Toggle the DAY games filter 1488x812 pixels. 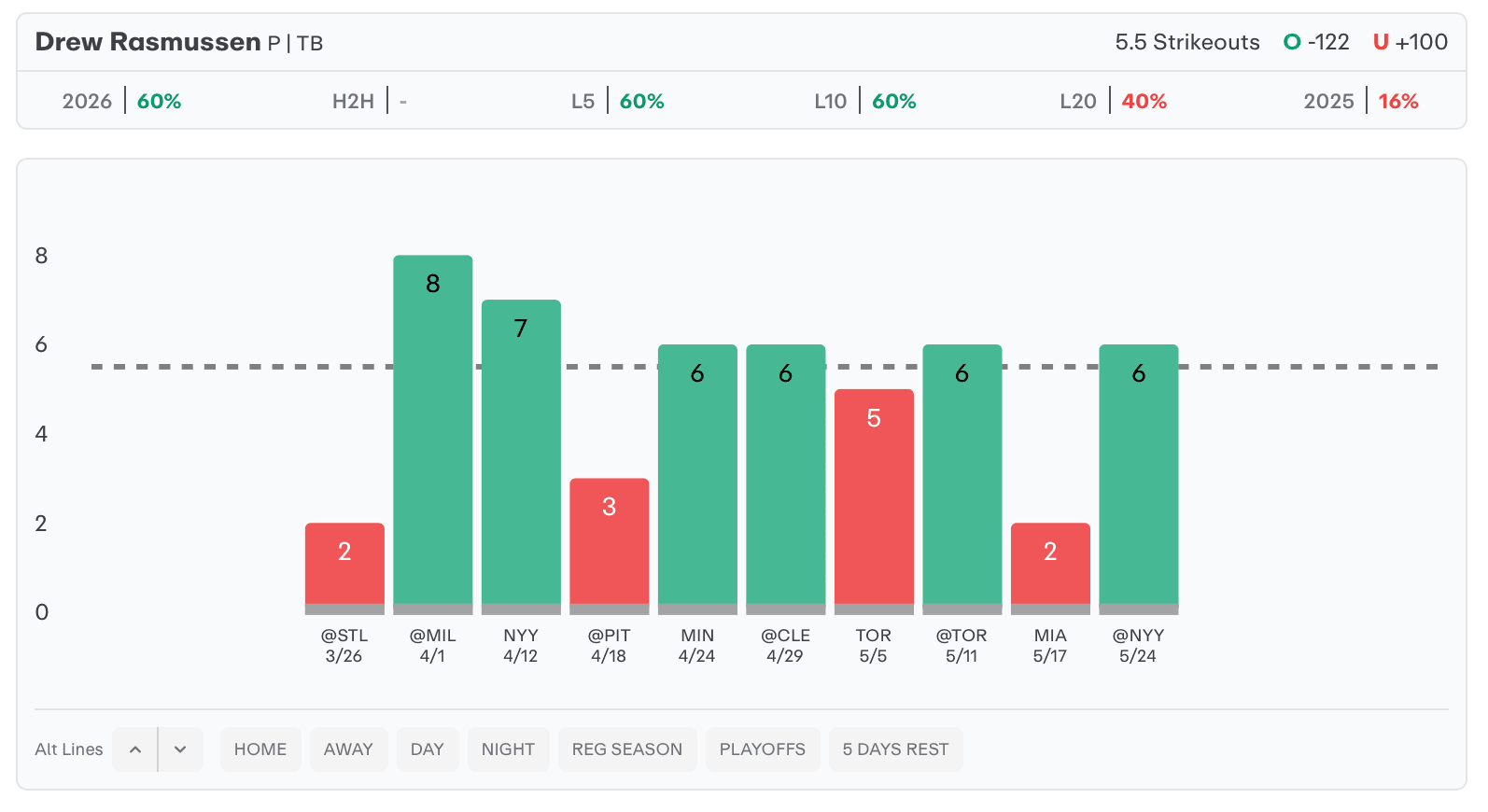(428, 749)
